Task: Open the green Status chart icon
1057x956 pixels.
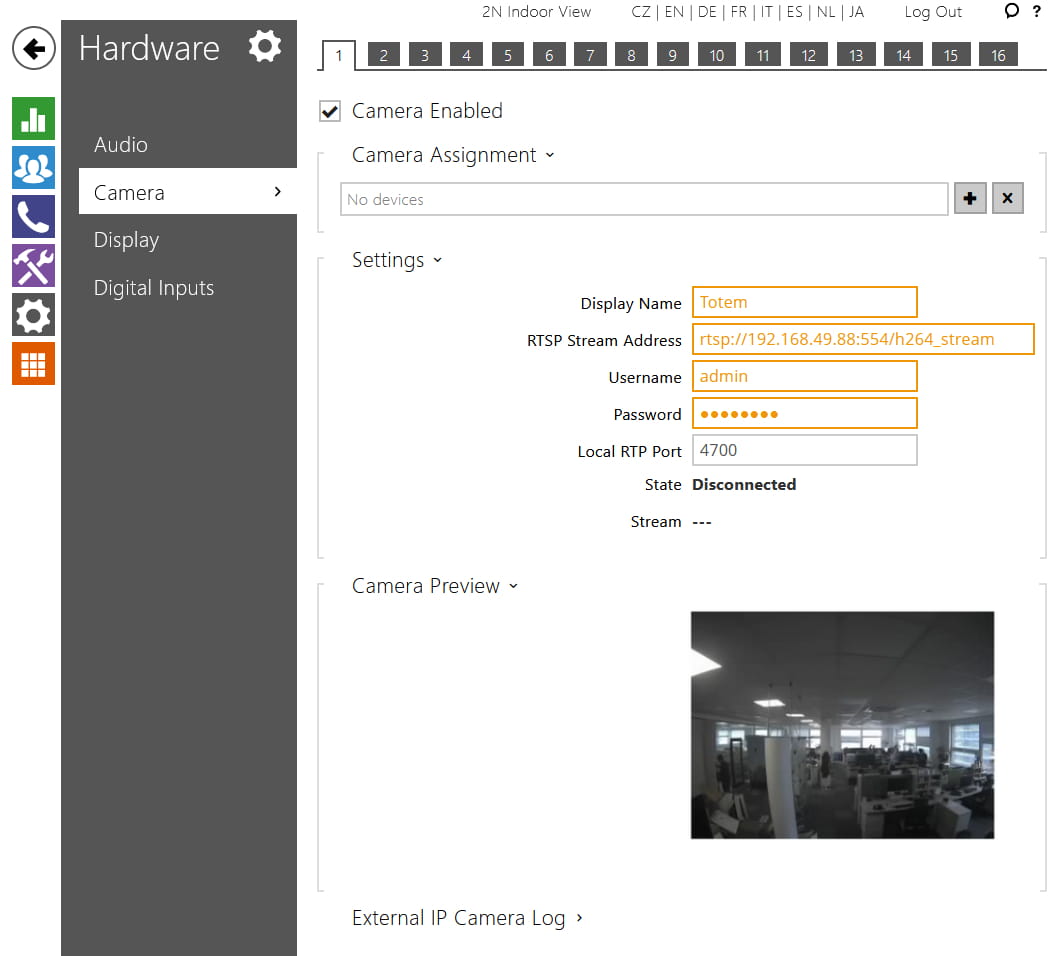Action: 33,119
